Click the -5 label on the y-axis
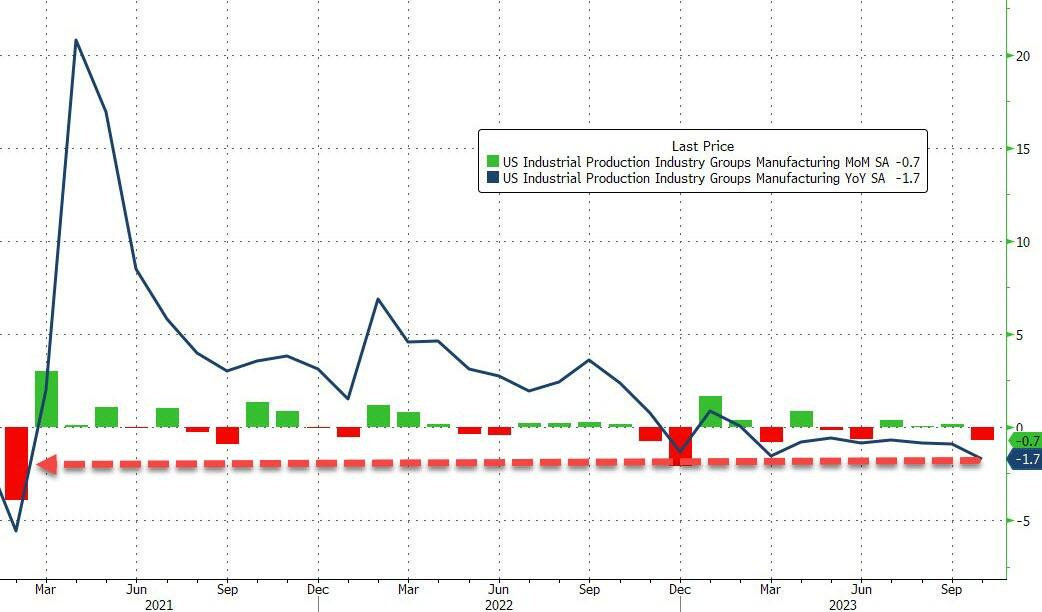This screenshot has width=1042, height=612. (x=1023, y=521)
